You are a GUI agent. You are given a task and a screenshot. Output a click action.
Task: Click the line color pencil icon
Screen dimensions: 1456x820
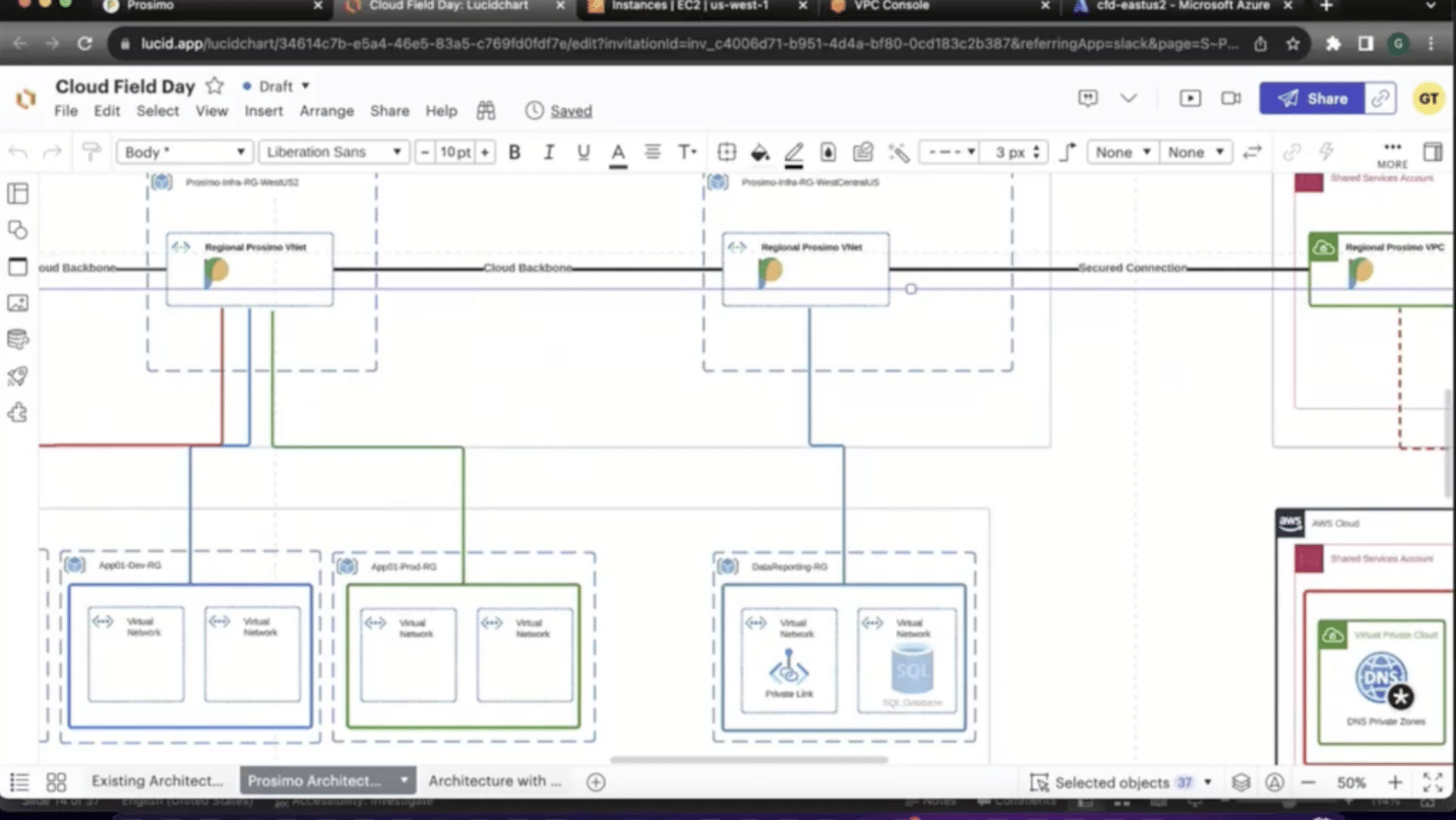(793, 153)
